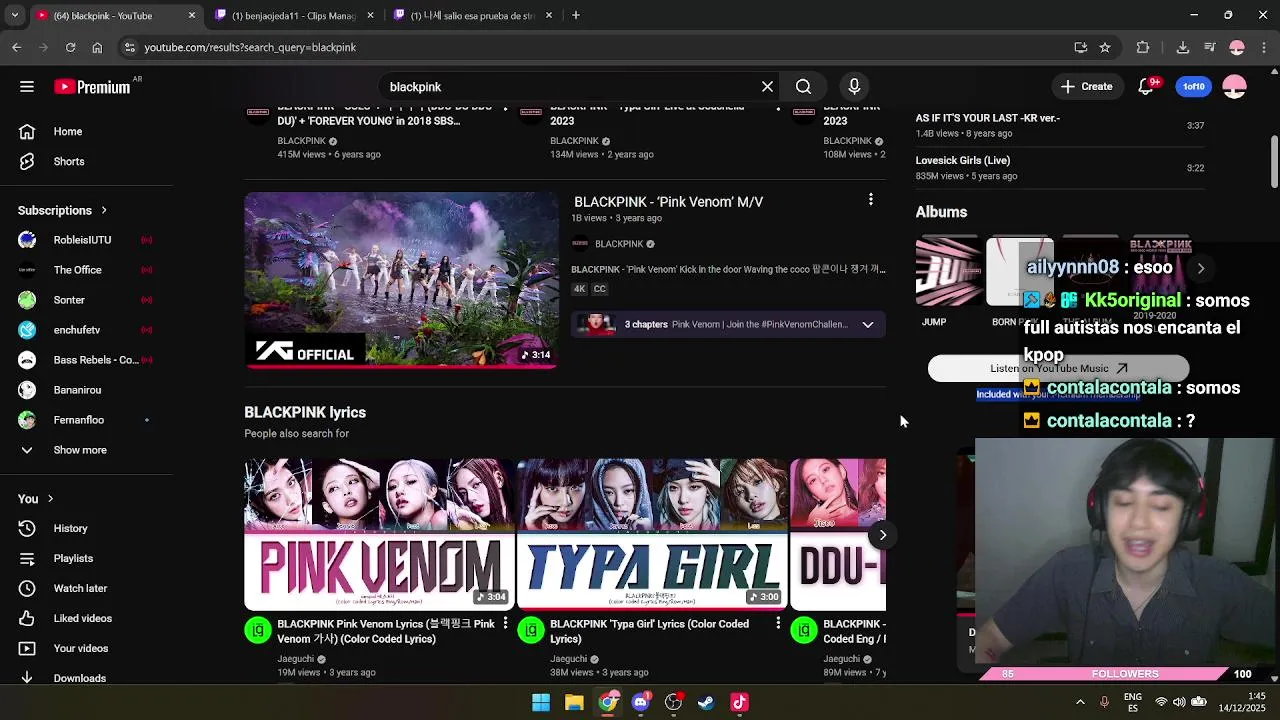Open BLACKPINK channel under Pink Venom video

point(618,244)
